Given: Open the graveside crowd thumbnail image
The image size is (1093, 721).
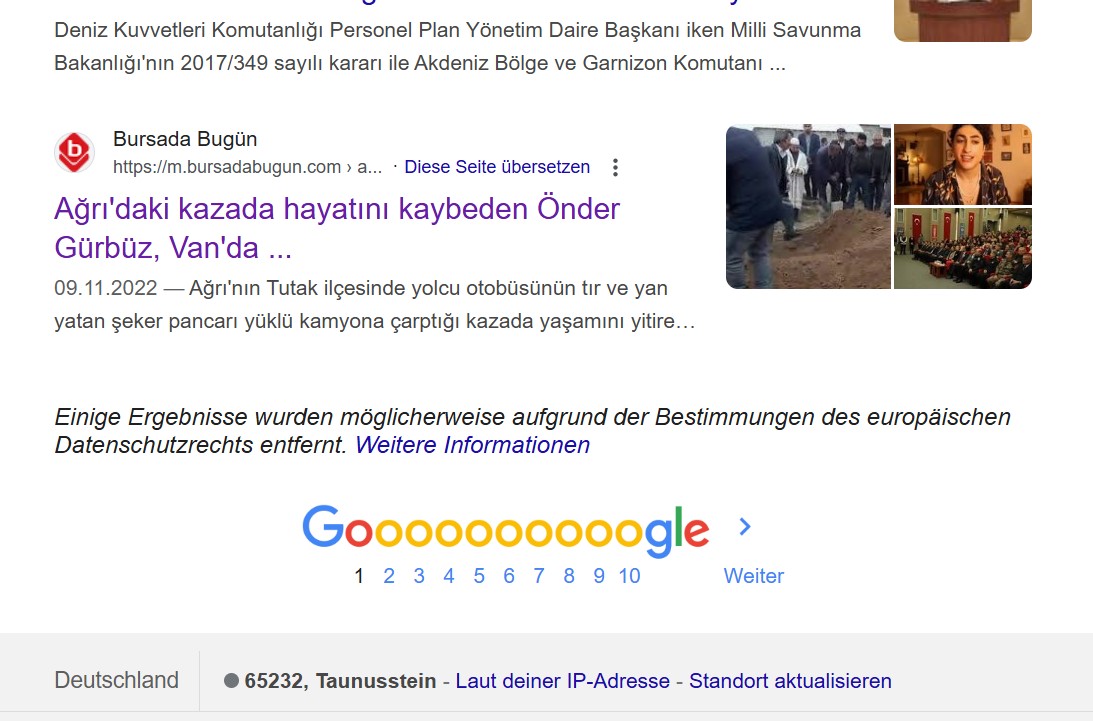Looking at the screenshot, I should [x=808, y=206].
